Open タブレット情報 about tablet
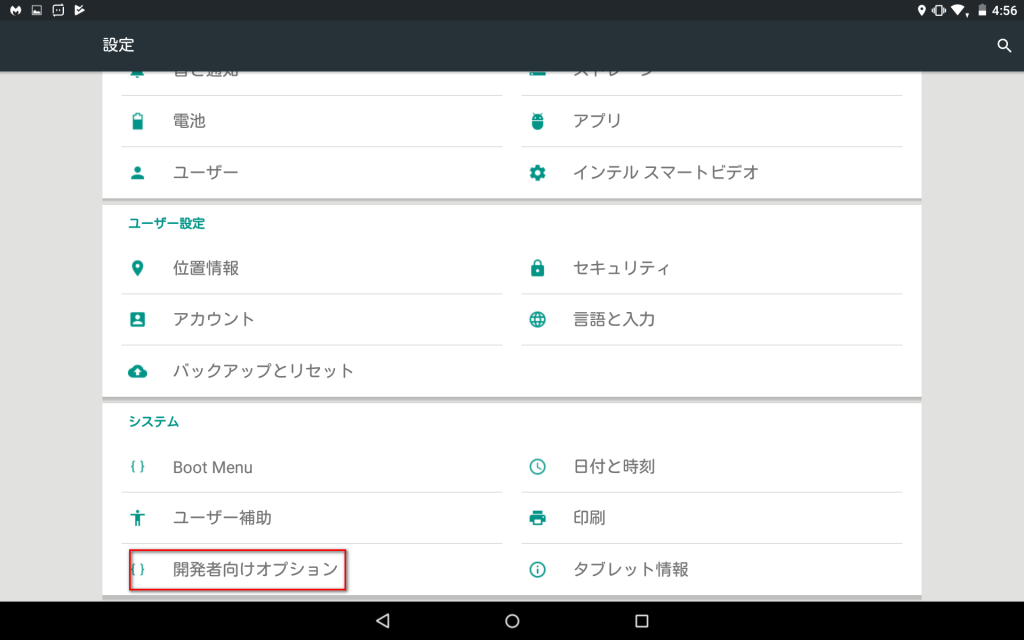 (630, 570)
